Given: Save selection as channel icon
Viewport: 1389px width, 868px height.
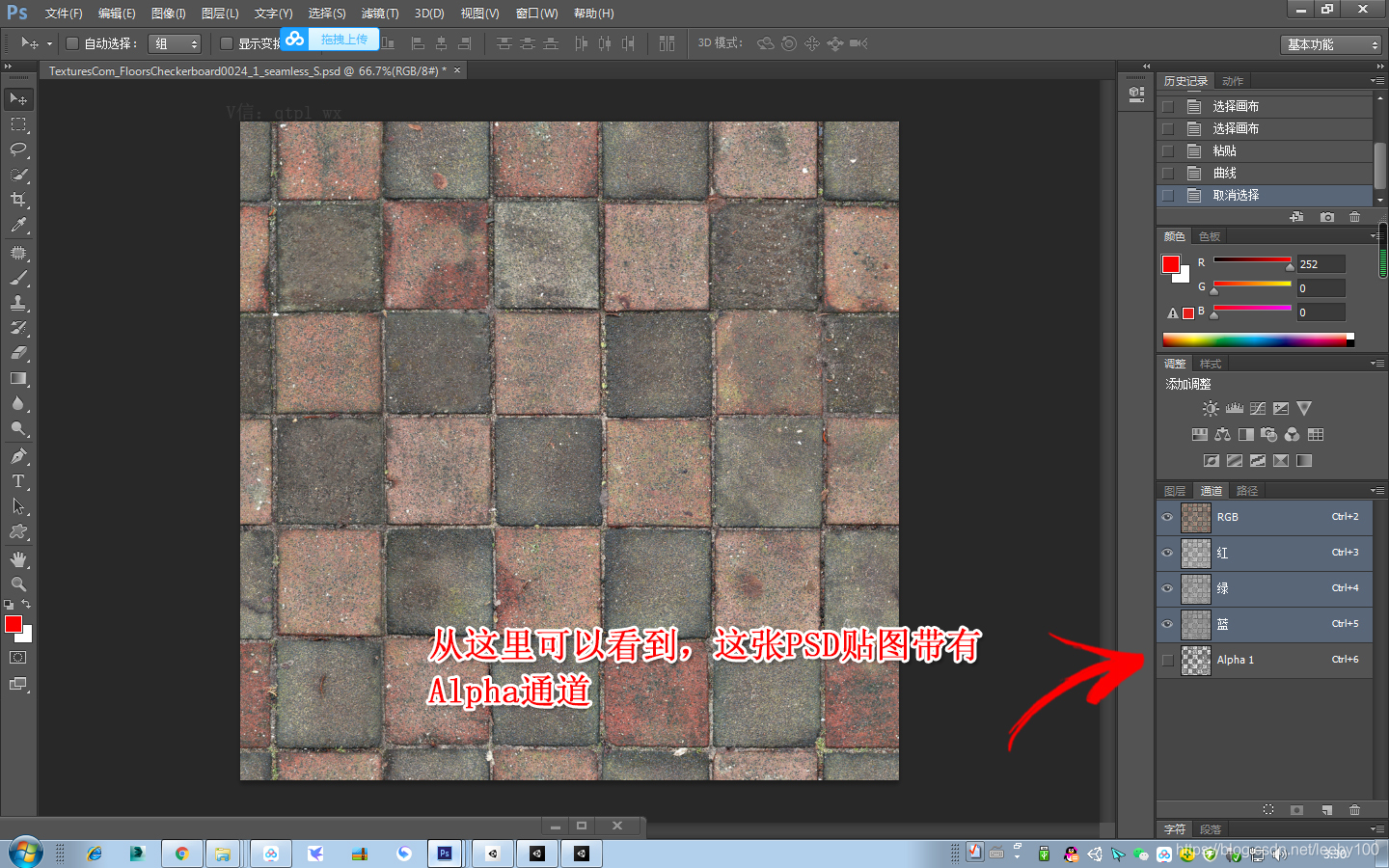Looking at the screenshot, I should (1297, 810).
